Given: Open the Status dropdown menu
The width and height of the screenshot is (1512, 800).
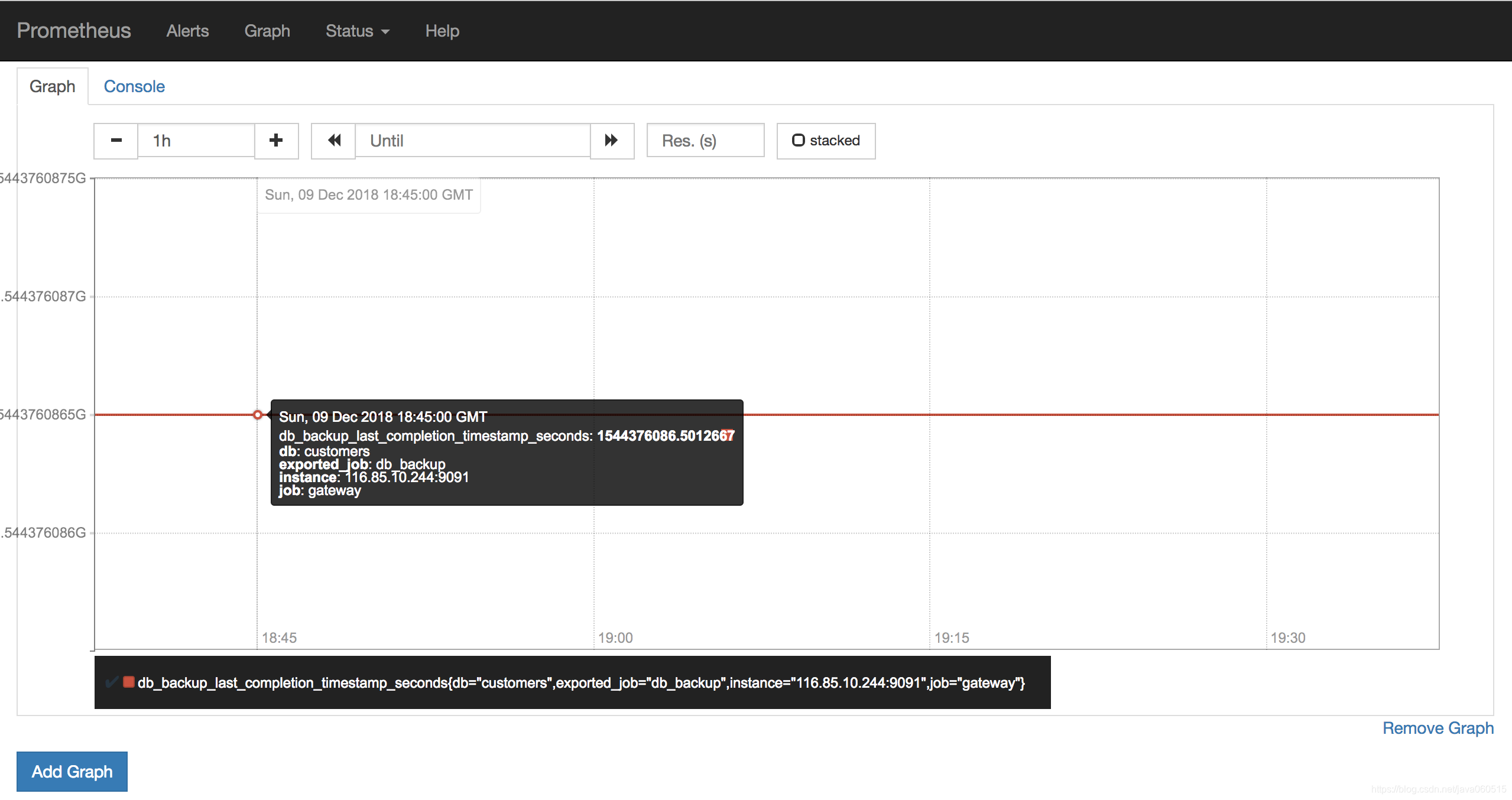Looking at the screenshot, I should coord(357,30).
